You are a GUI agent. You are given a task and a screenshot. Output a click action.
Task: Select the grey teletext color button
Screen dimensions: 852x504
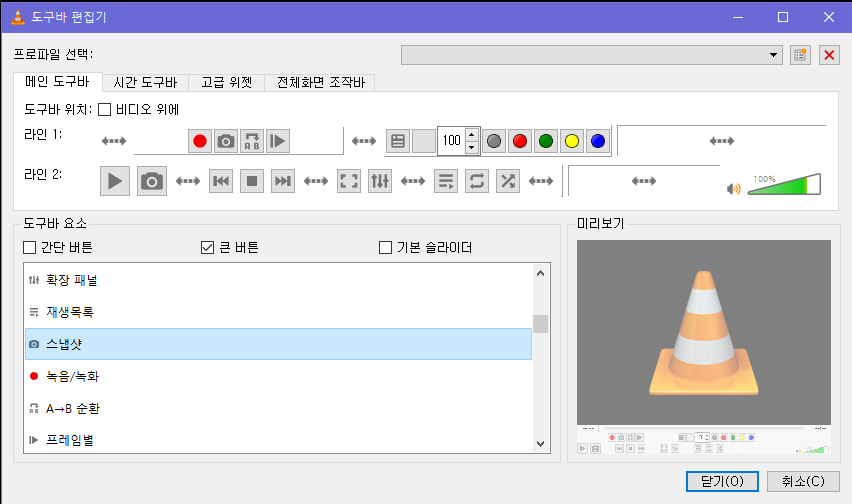[494, 141]
